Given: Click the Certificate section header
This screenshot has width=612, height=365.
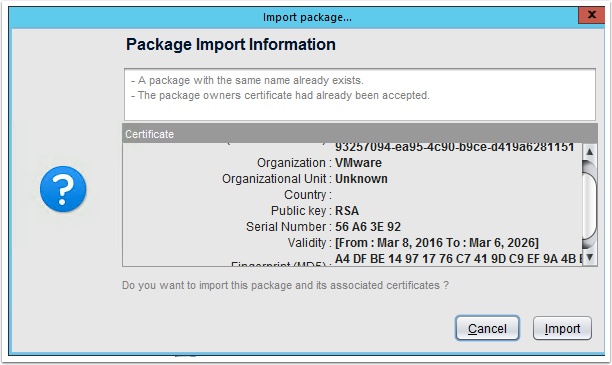Looking at the screenshot, I should pyautogui.click(x=359, y=134).
